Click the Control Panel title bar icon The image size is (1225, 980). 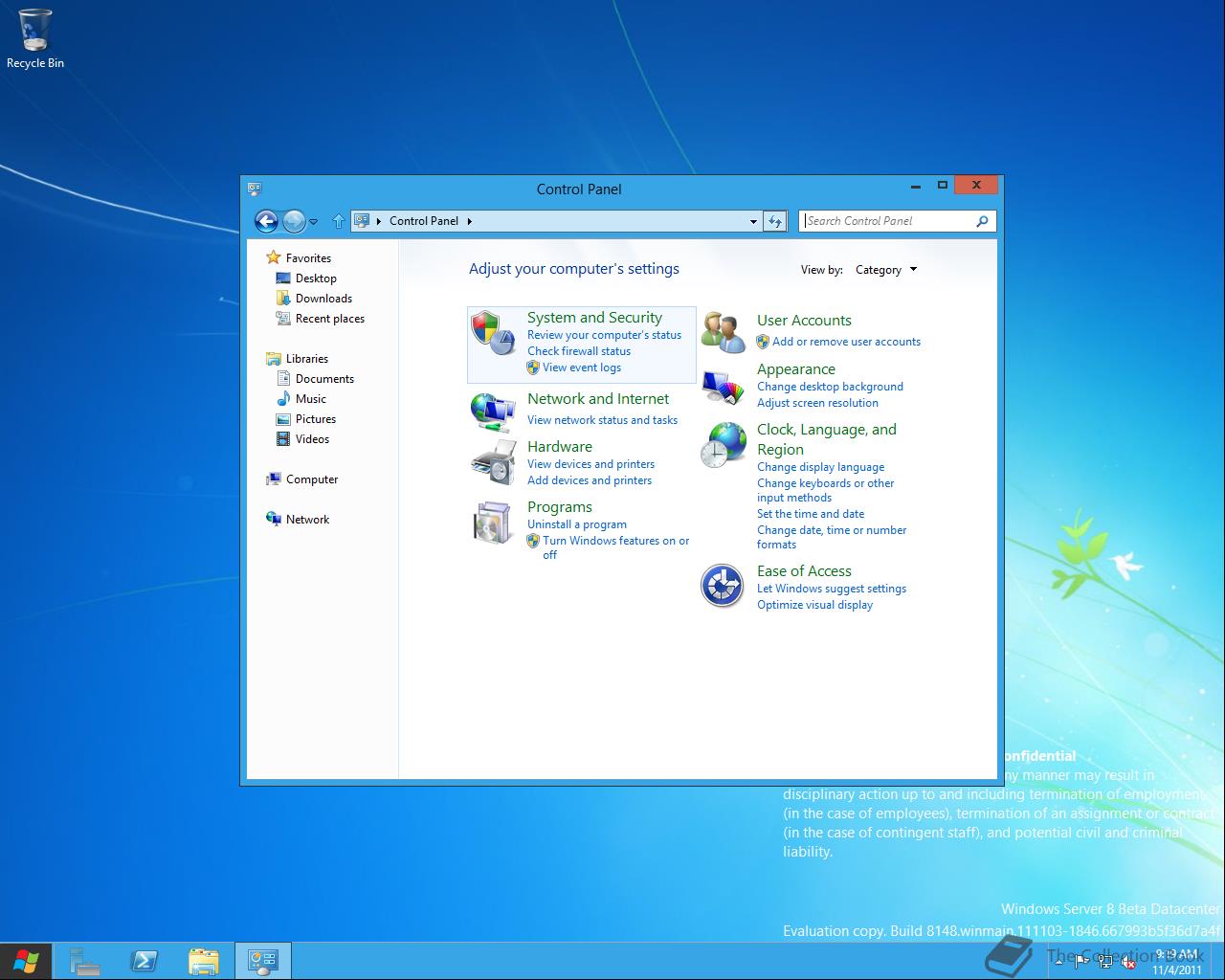[x=254, y=189]
